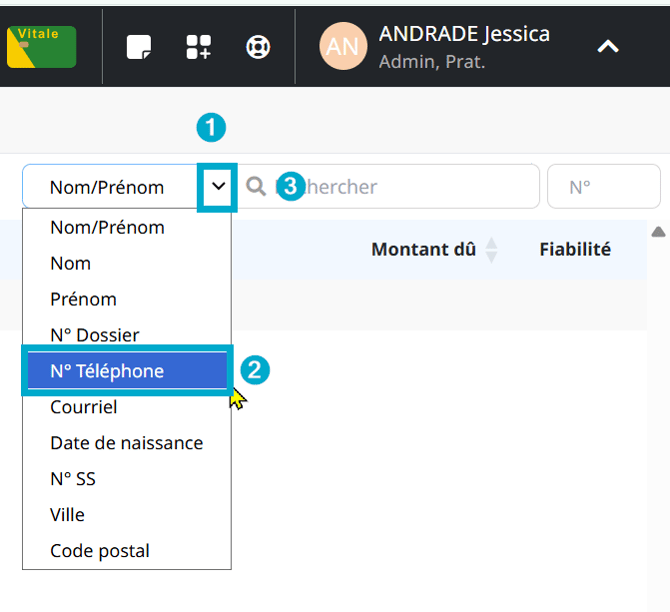Image resolution: width=670 pixels, height=612 pixels.
Task: Click the ANDRADE Jessica user name
Action: pos(464,35)
